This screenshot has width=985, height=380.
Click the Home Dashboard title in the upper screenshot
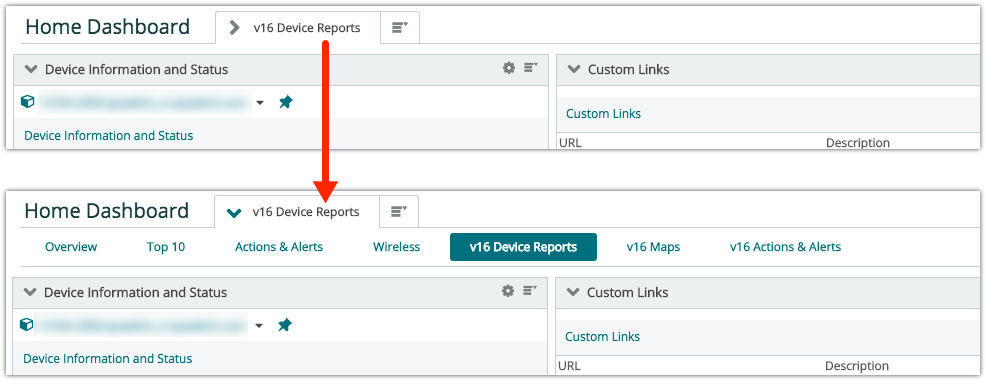point(107,27)
